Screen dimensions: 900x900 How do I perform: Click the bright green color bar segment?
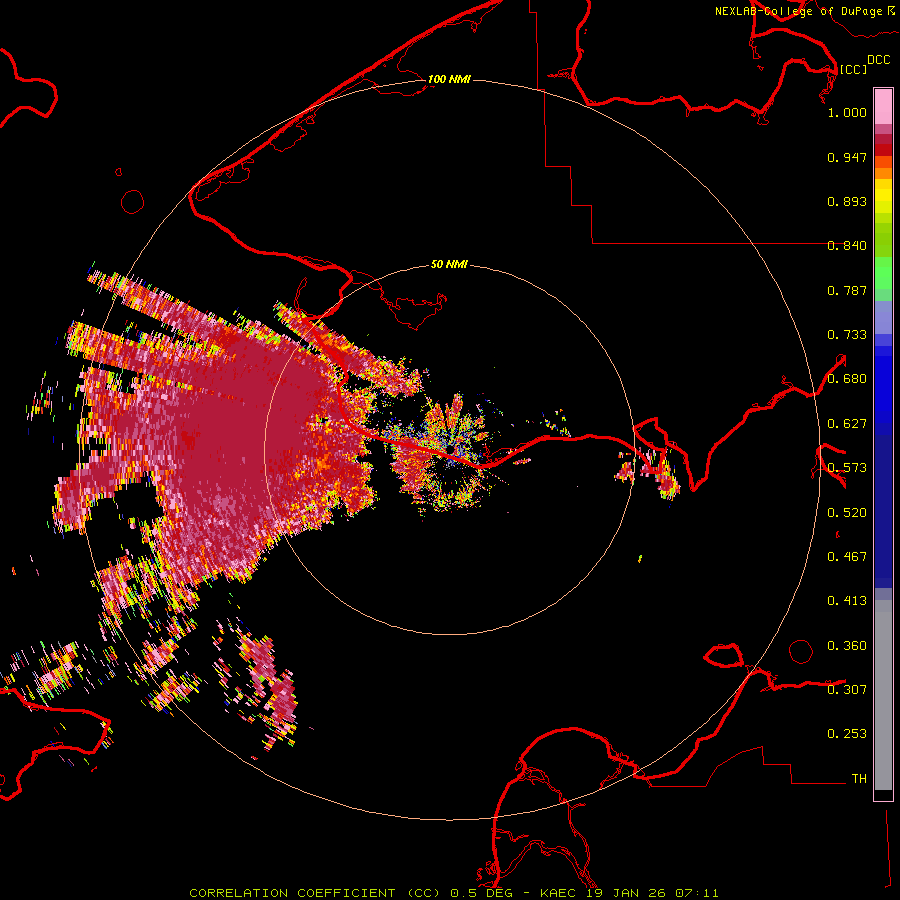(883, 273)
